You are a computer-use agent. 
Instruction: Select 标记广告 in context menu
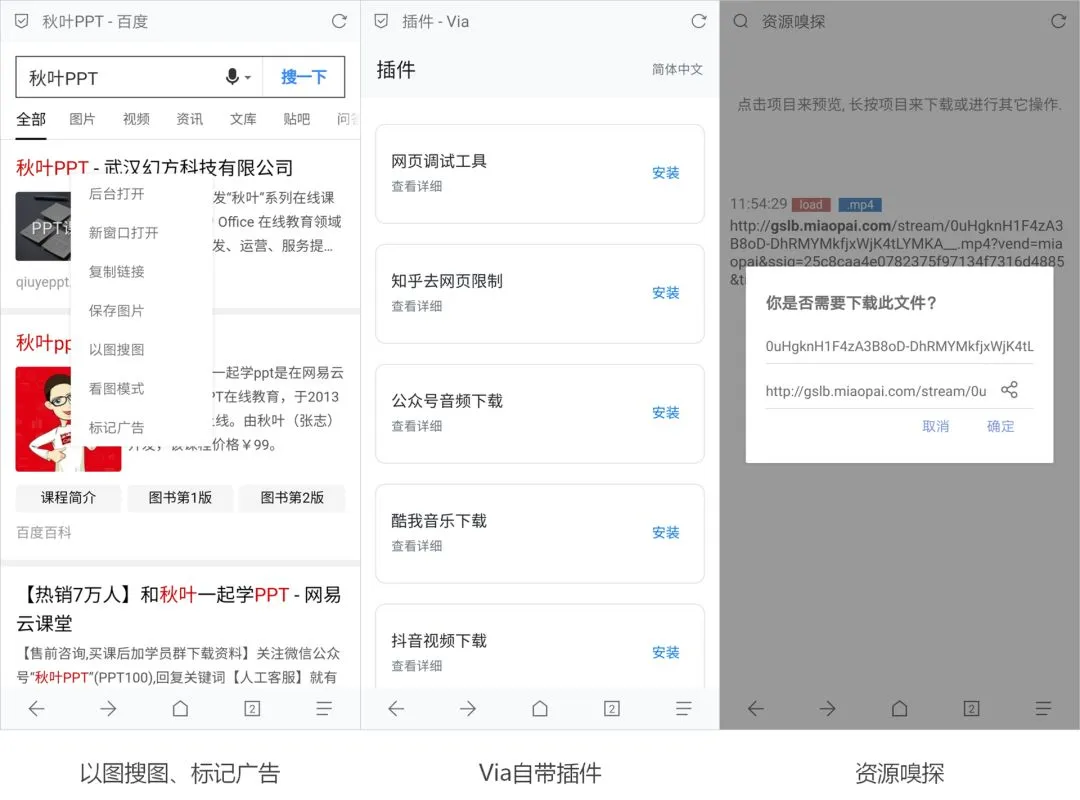(116, 427)
